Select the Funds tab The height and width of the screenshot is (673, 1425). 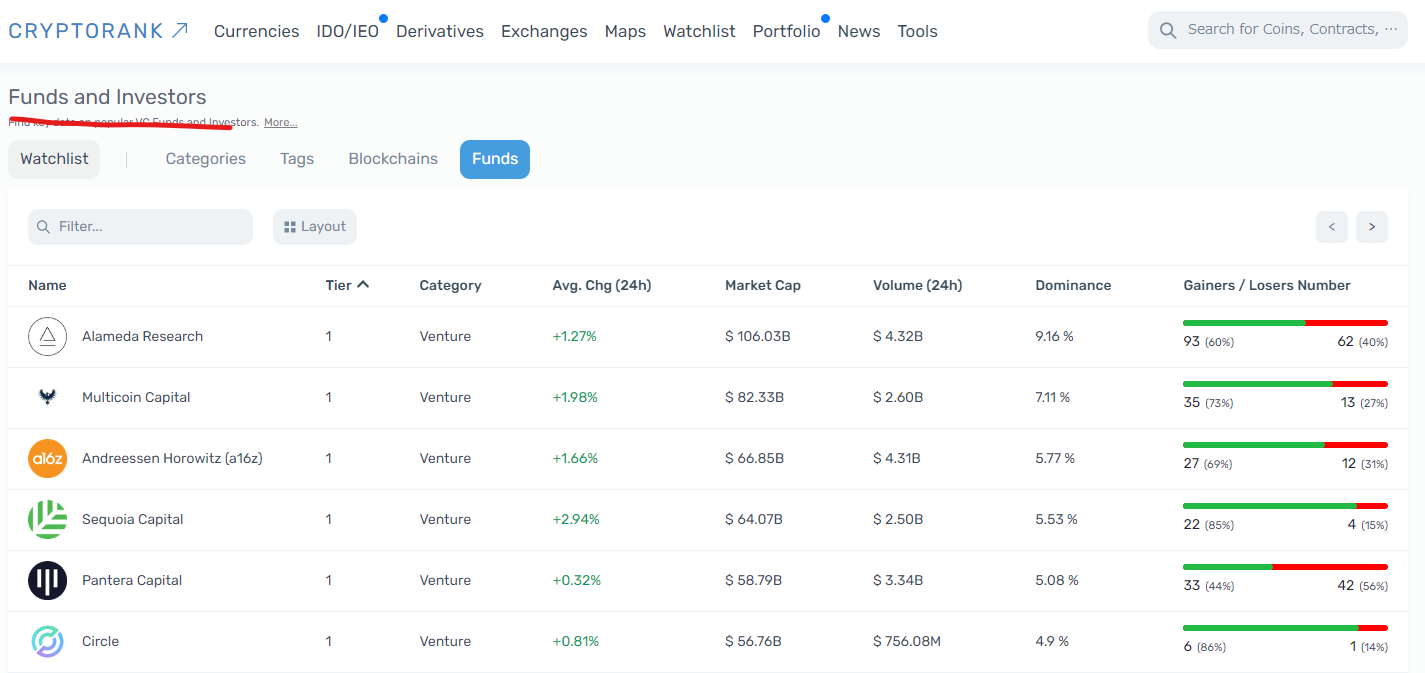[x=495, y=159]
